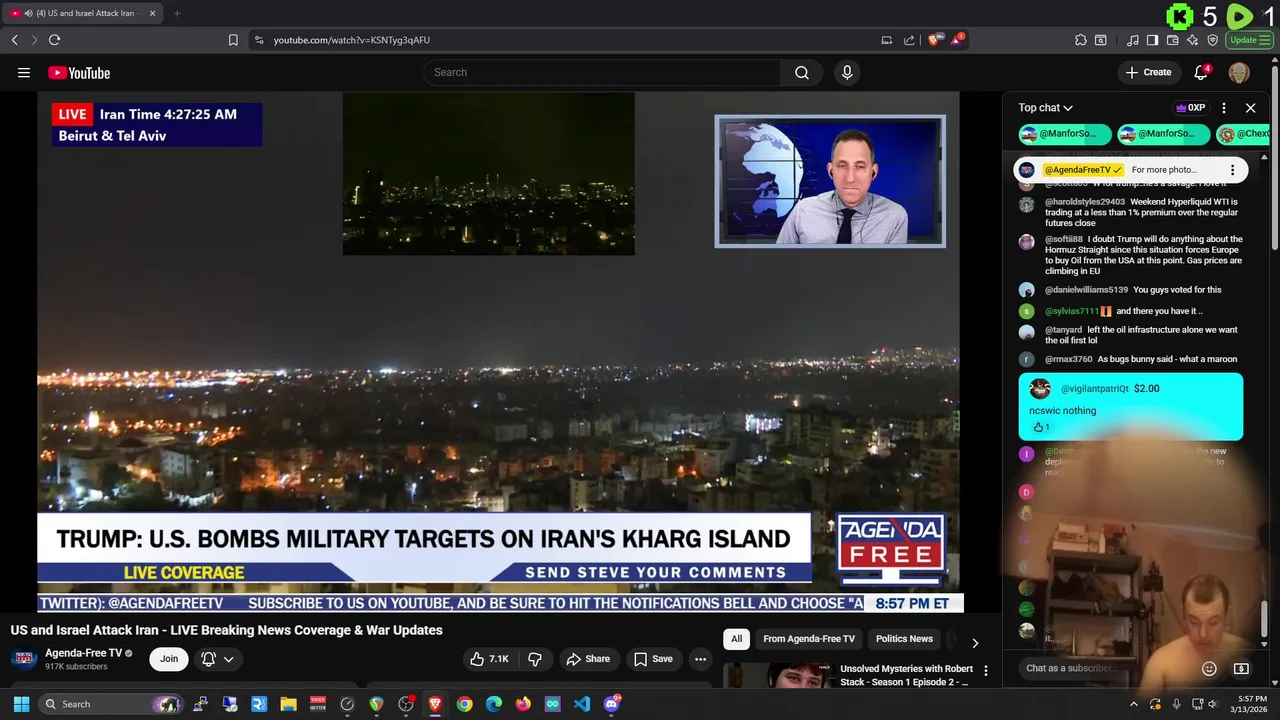Image resolution: width=1280 pixels, height=720 pixels.
Task: Dislike the video with thumbs down
Action: tap(535, 659)
